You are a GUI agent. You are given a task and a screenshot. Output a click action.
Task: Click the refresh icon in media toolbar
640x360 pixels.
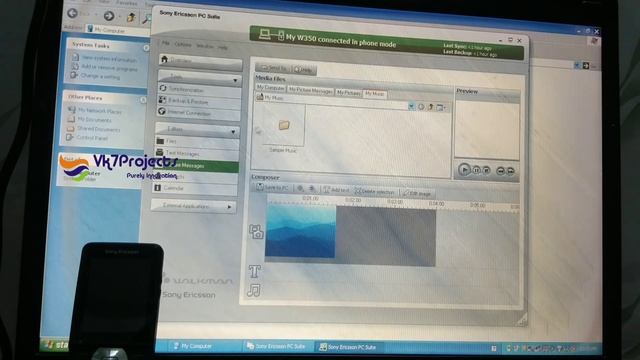(421, 107)
